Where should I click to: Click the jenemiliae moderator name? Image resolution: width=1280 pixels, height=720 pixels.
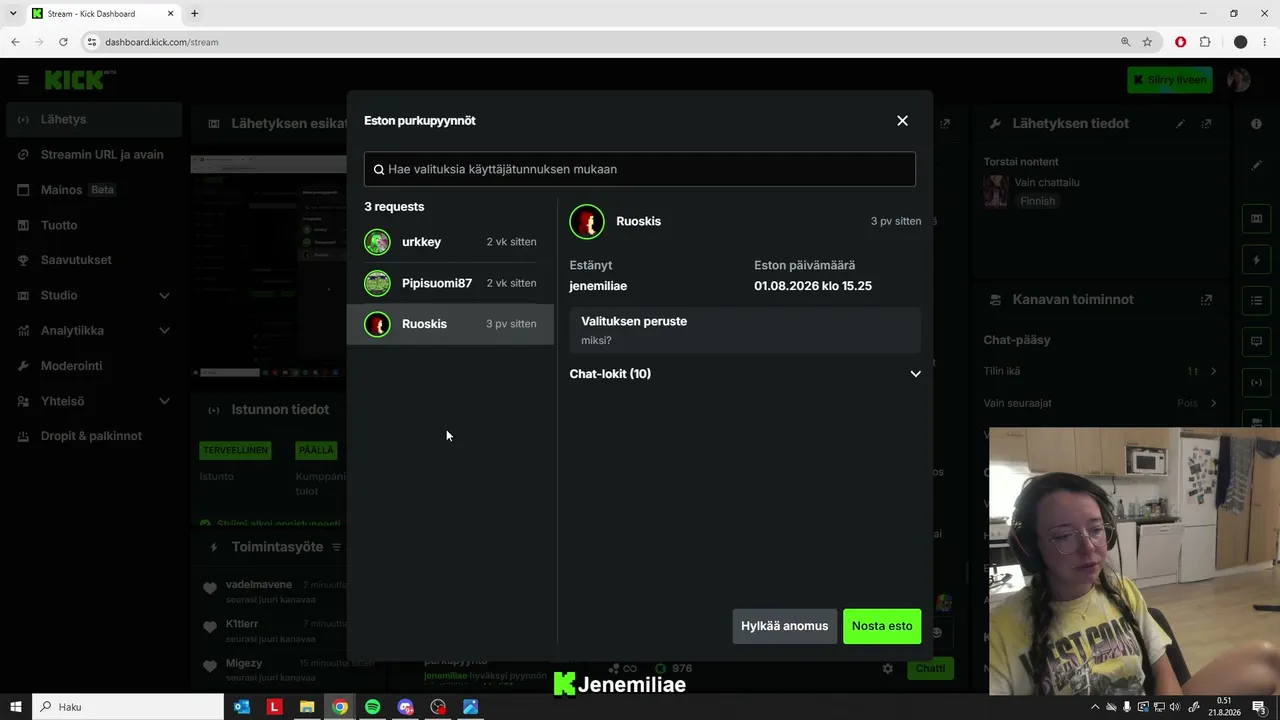pos(598,286)
